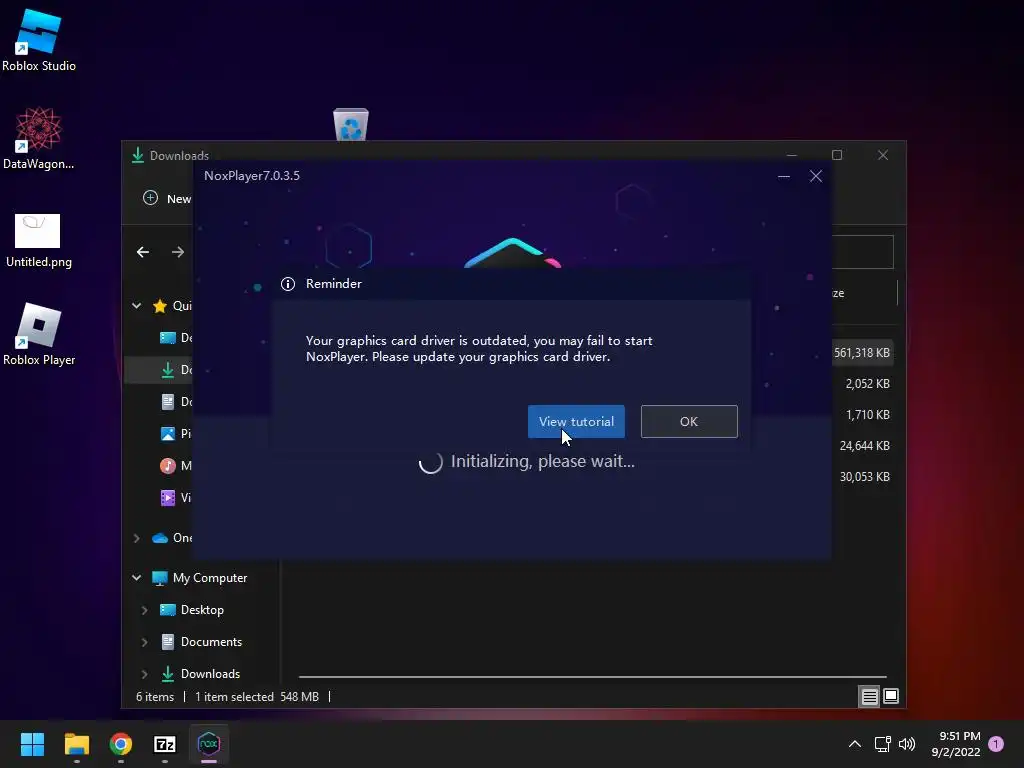
Task: Click the info icon beside Reminder title
Action: coord(288,284)
